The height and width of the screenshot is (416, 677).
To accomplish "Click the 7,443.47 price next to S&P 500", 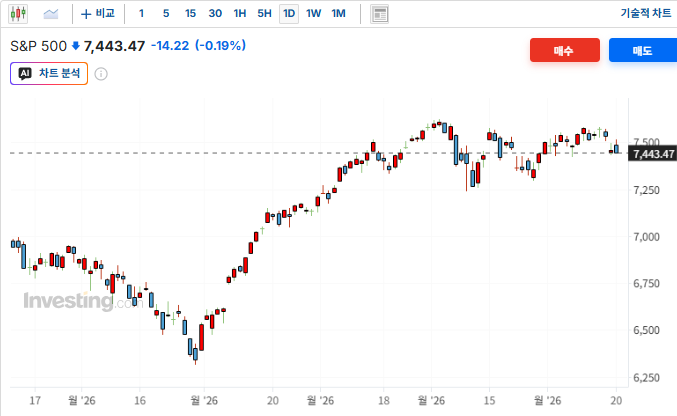I will pos(114,46).
